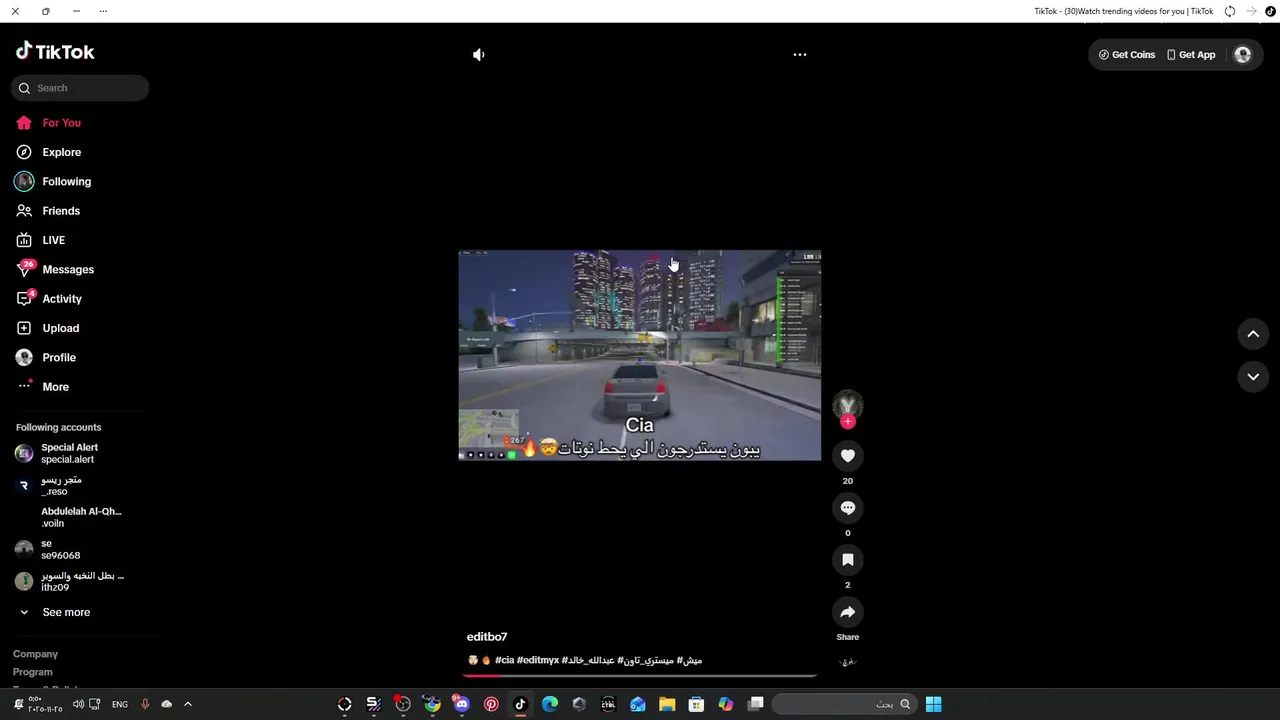Like the video with the heart icon
The image size is (1280, 720).
(x=848, y=456)
